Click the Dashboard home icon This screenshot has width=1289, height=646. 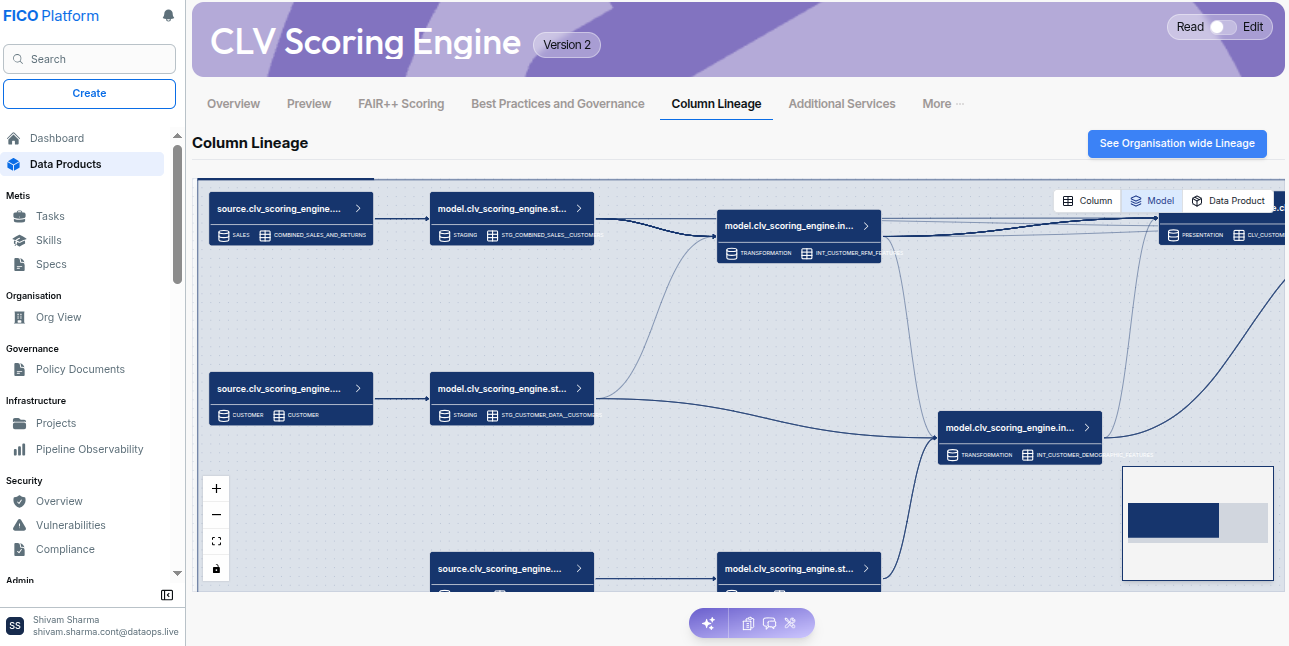tap(14, 138)
